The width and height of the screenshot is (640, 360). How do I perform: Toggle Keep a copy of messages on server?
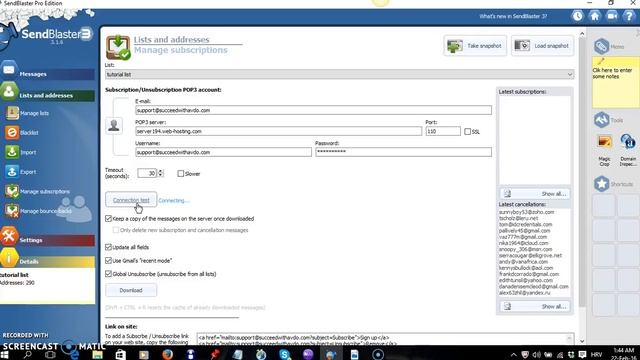(x=108, y=219)
